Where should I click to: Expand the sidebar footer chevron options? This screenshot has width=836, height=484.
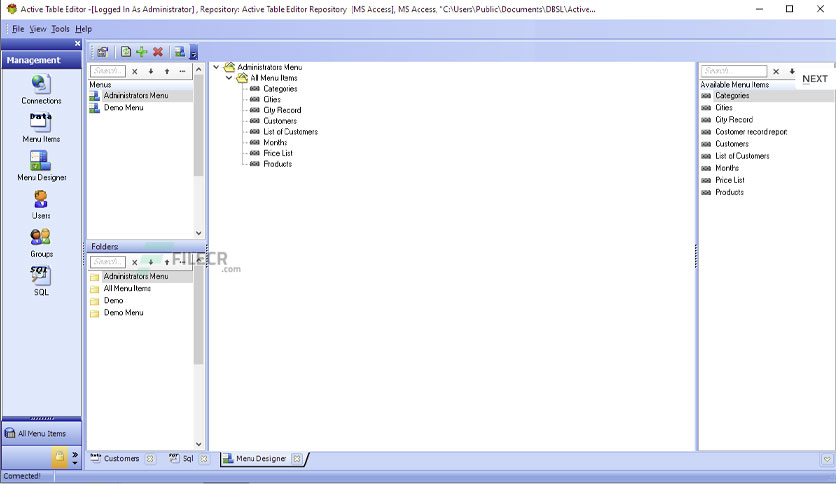pos(75,458)
